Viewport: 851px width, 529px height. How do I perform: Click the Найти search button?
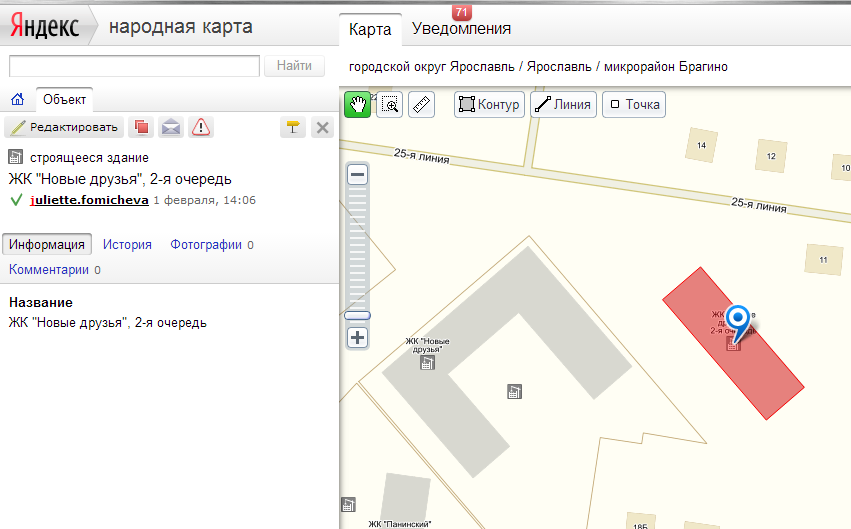pyautogui.click(x=294, y=66)
